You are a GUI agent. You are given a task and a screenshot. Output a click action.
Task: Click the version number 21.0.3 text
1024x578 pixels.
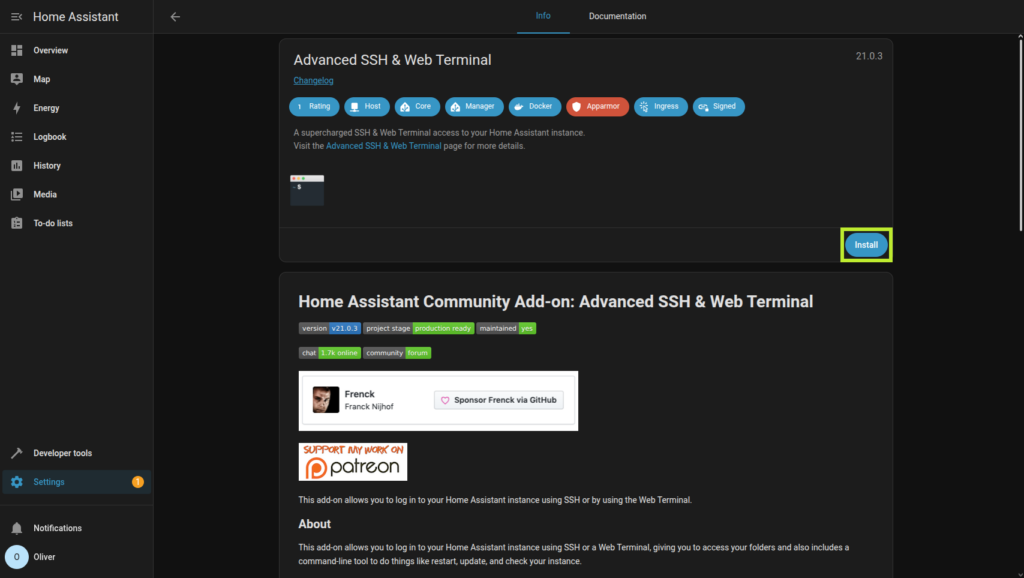pos(869,56)
